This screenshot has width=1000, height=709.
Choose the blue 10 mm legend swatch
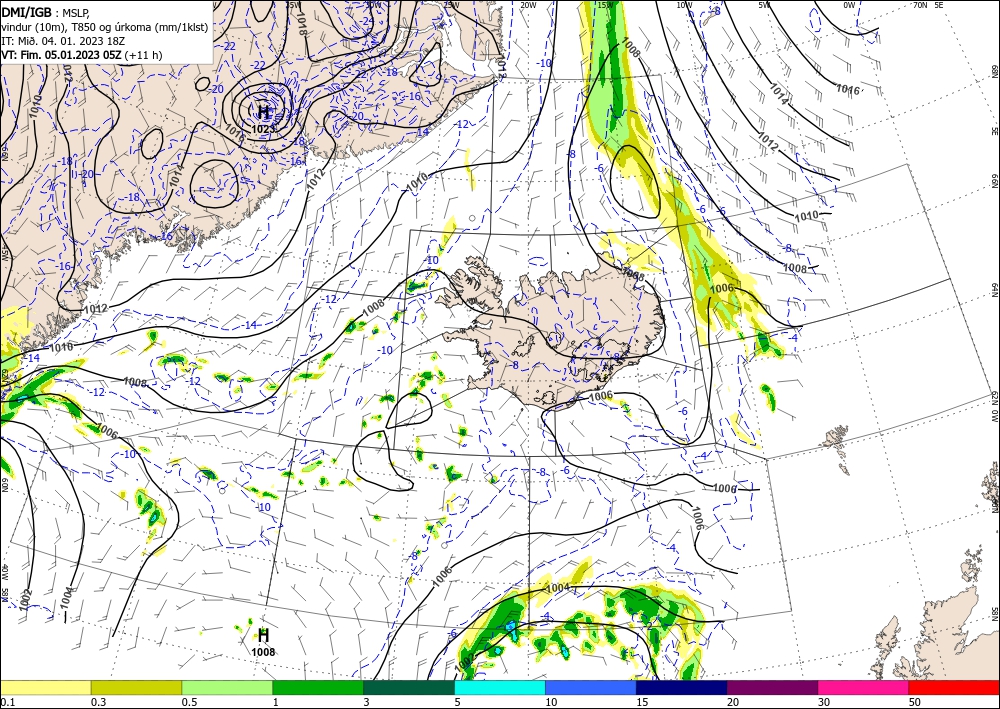click(591, 687)
